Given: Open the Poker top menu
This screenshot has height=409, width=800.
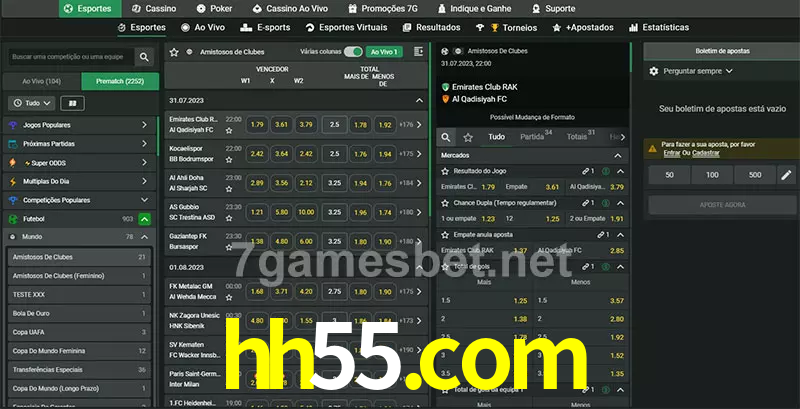Looking at the screenshot, I should (214, 9).
